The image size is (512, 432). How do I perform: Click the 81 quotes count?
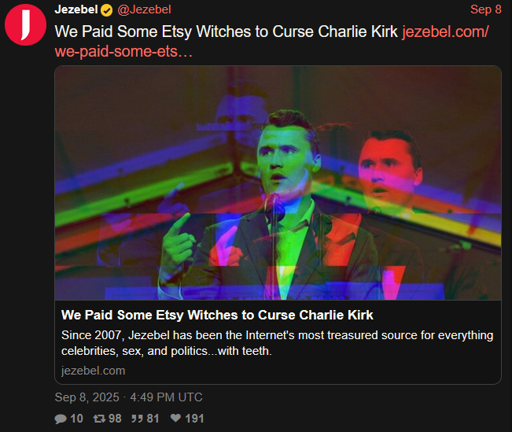(x=153, y=419)
